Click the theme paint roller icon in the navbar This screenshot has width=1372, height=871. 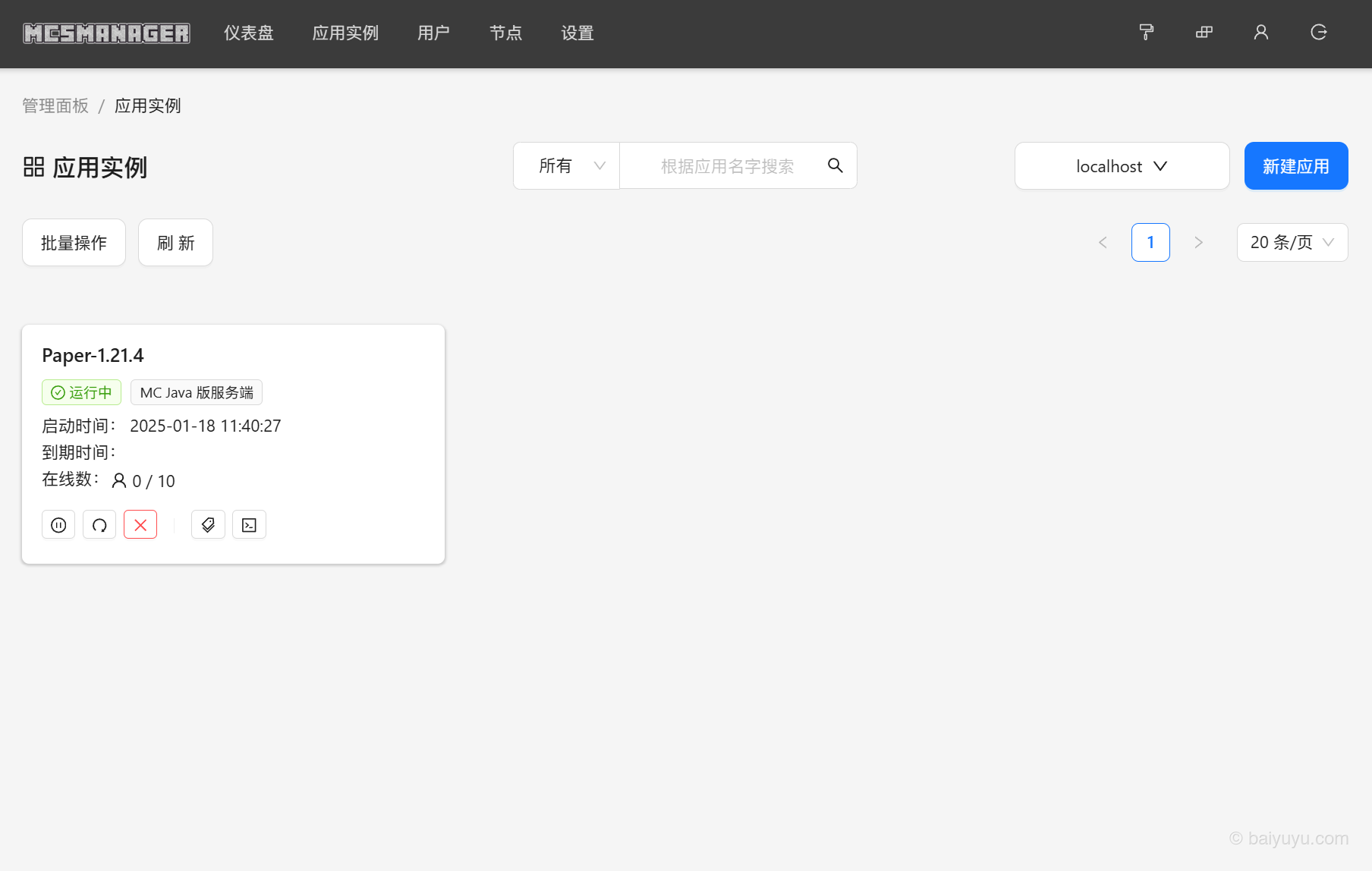pyautogui.click(x=1146, y=33)
